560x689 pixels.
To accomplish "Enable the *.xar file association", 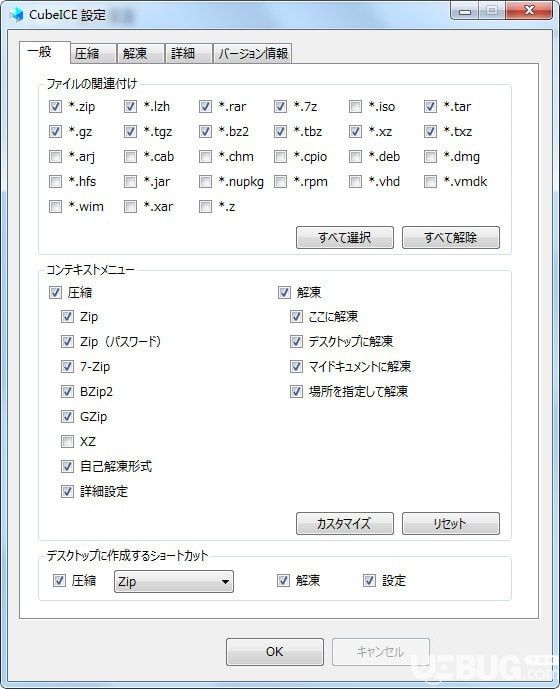I will (130, 207).
